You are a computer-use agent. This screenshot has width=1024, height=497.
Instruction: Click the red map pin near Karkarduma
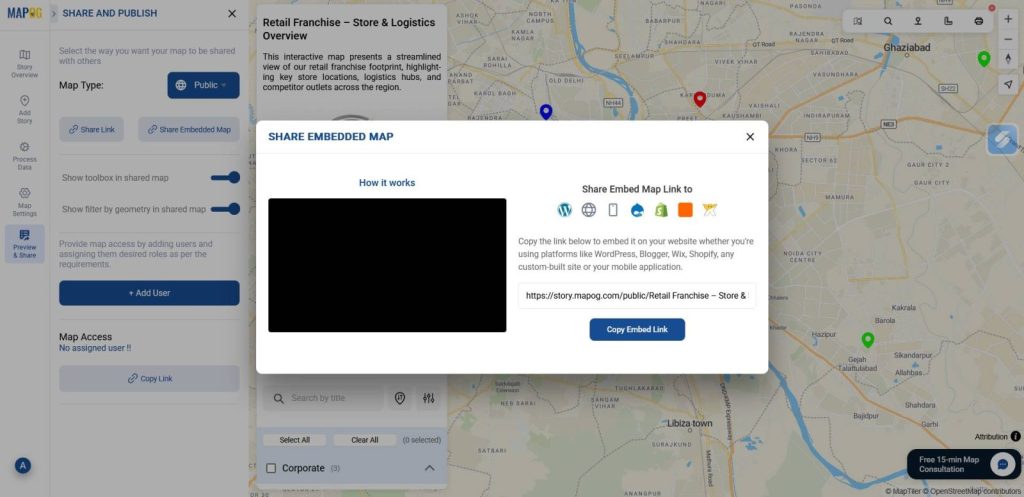point(699,99)
